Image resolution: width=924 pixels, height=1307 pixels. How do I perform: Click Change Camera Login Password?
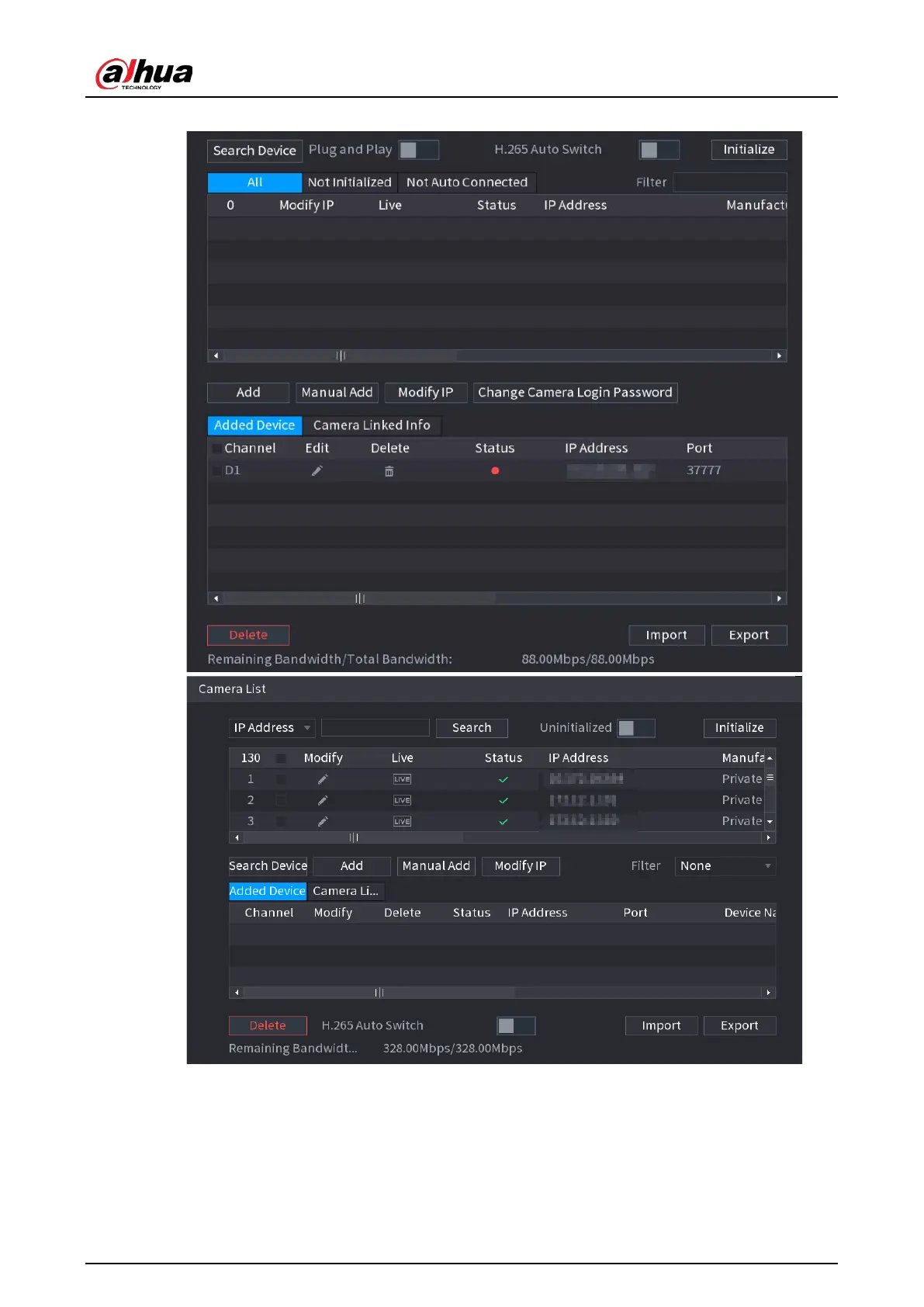[575, 393]
